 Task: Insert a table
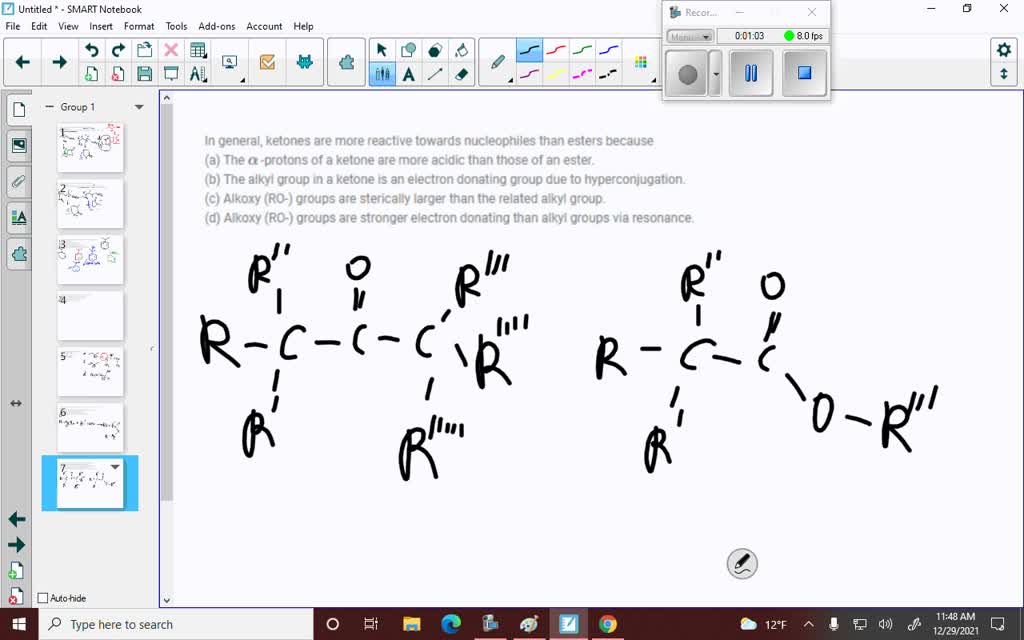point(196,48)
